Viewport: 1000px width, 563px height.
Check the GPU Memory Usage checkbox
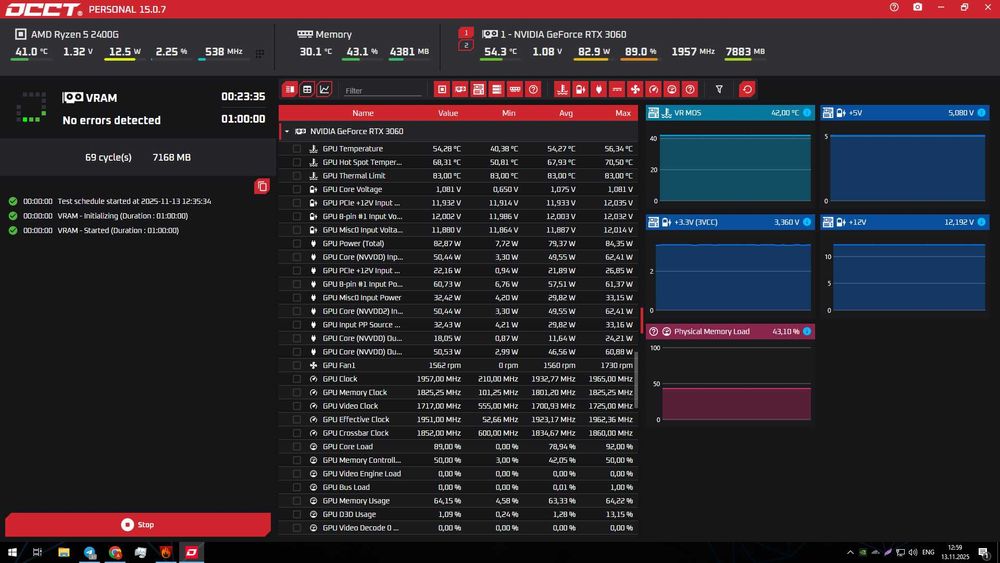pos(297,501)
